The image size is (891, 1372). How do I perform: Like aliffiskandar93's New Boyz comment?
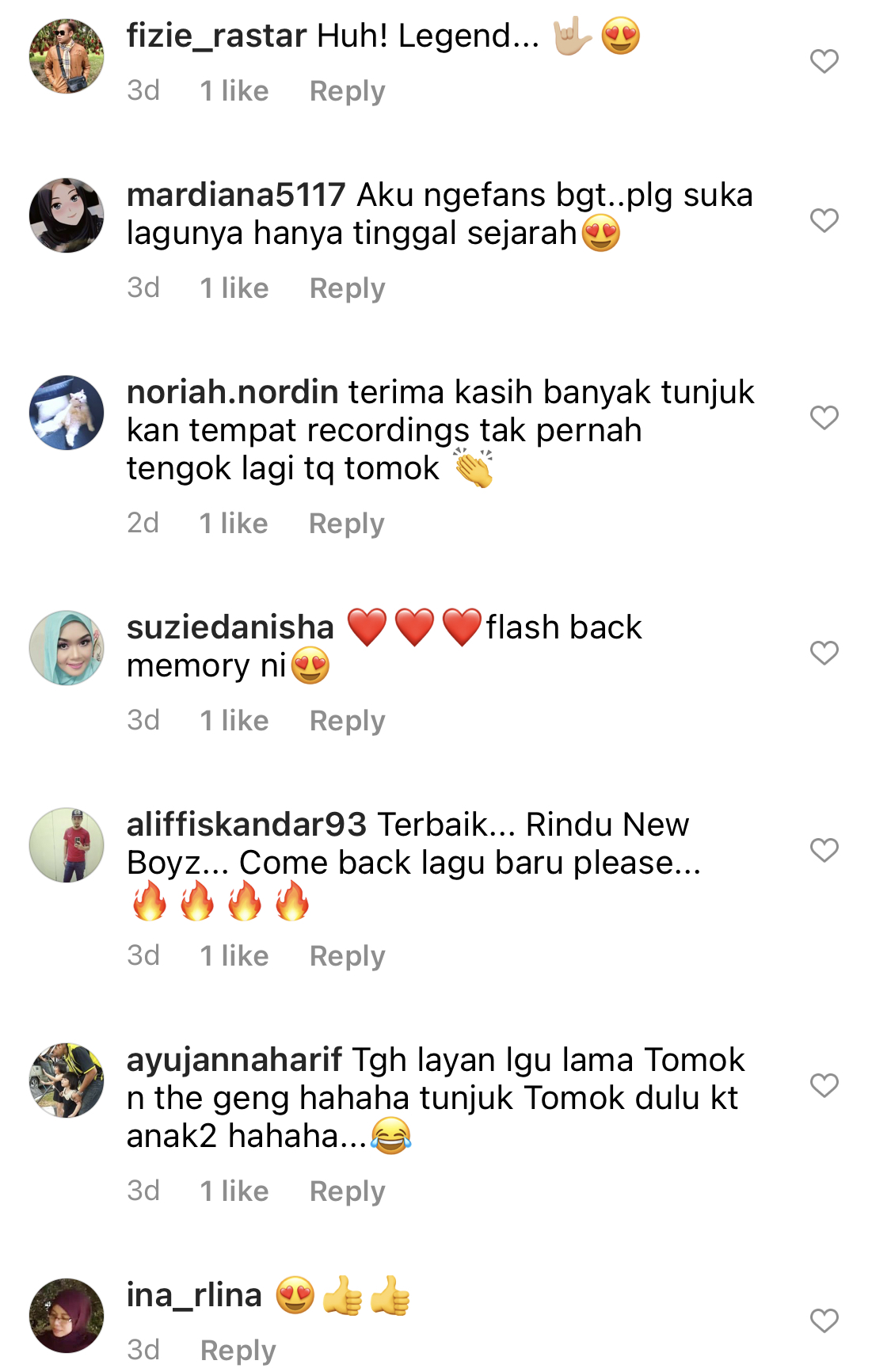[x=824, y=850]
